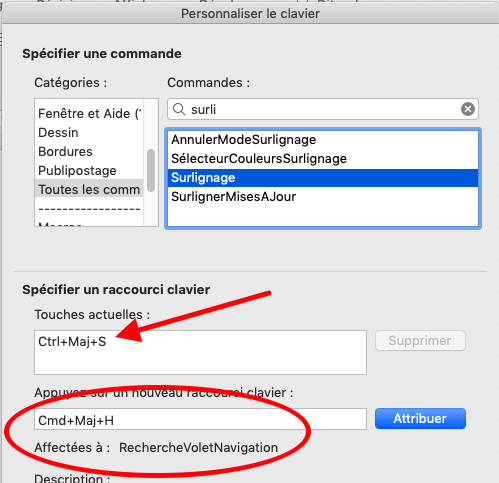This screenshot has height=483, width=499.
Task: Click the greyed-out Supprimer button
Action: click(420, 340)
